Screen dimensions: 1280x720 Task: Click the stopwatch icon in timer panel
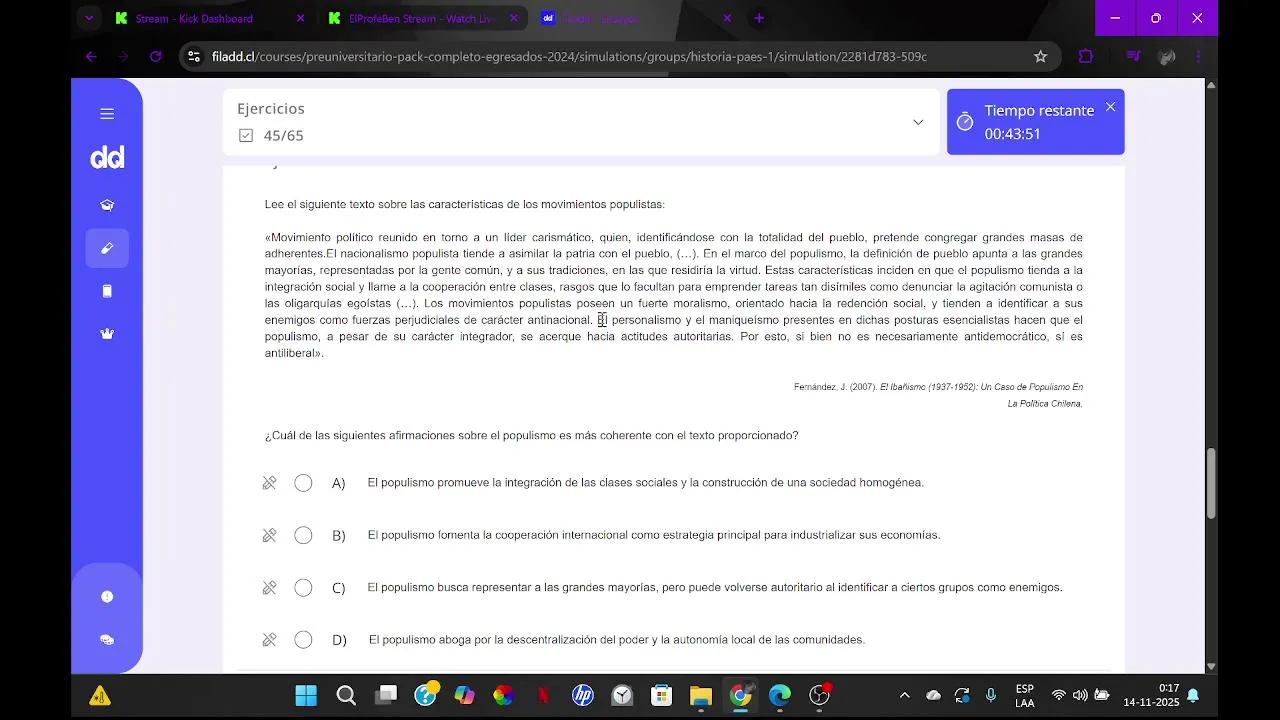click(964, 122)
